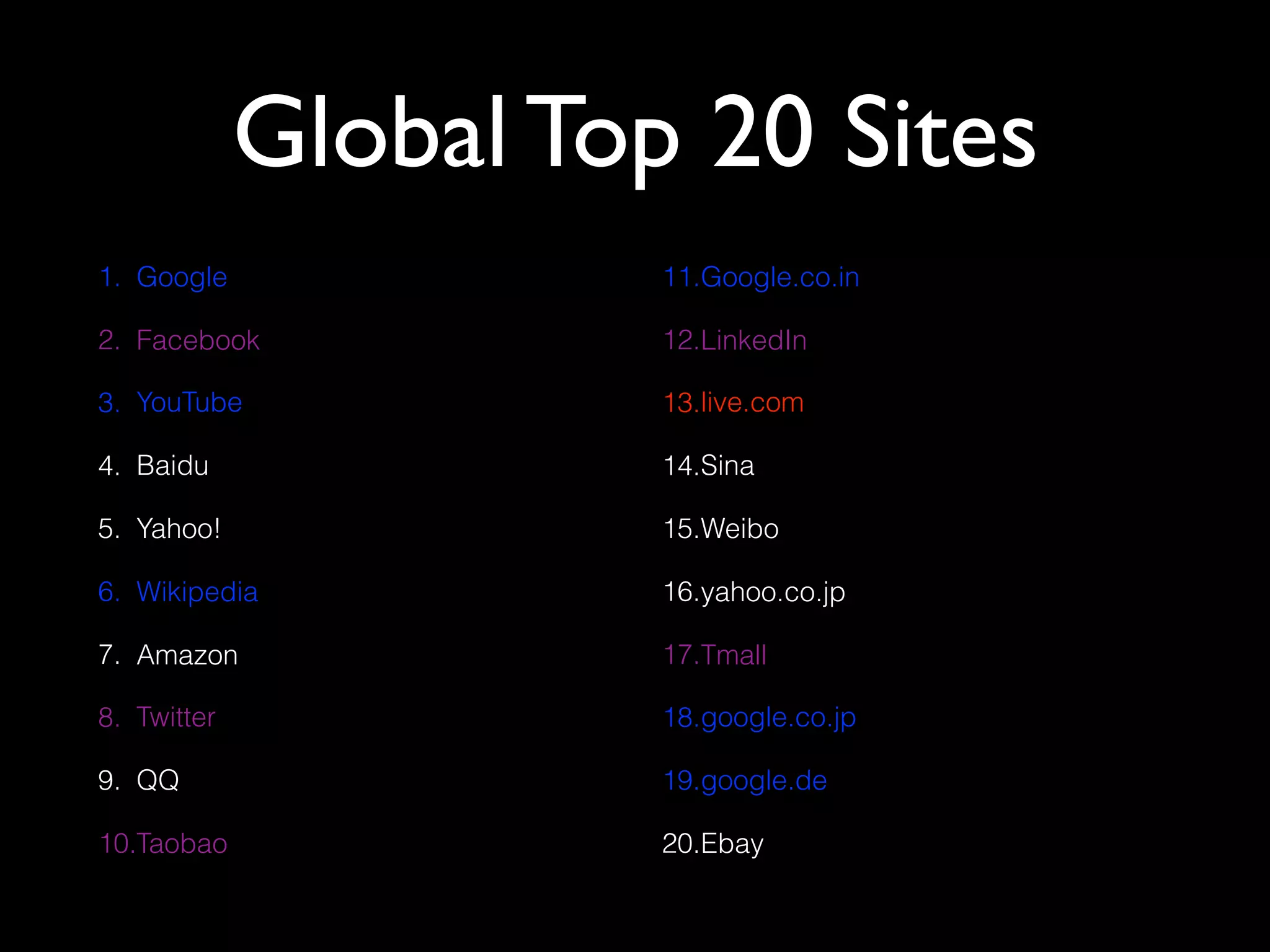The width and height of the screenshot is (1270, 952).
Task: Click the "9. QQ" row
Action: [x=139, y=780]
